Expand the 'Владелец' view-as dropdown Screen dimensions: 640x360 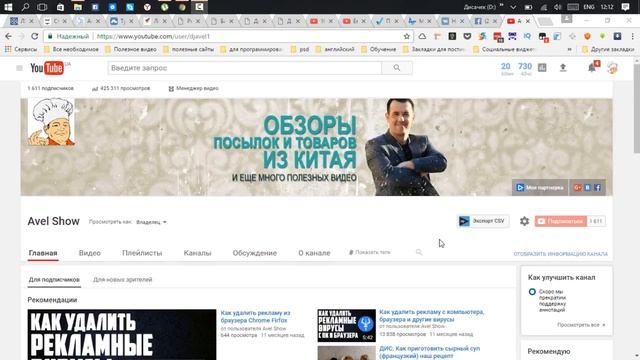pos(151,222)
